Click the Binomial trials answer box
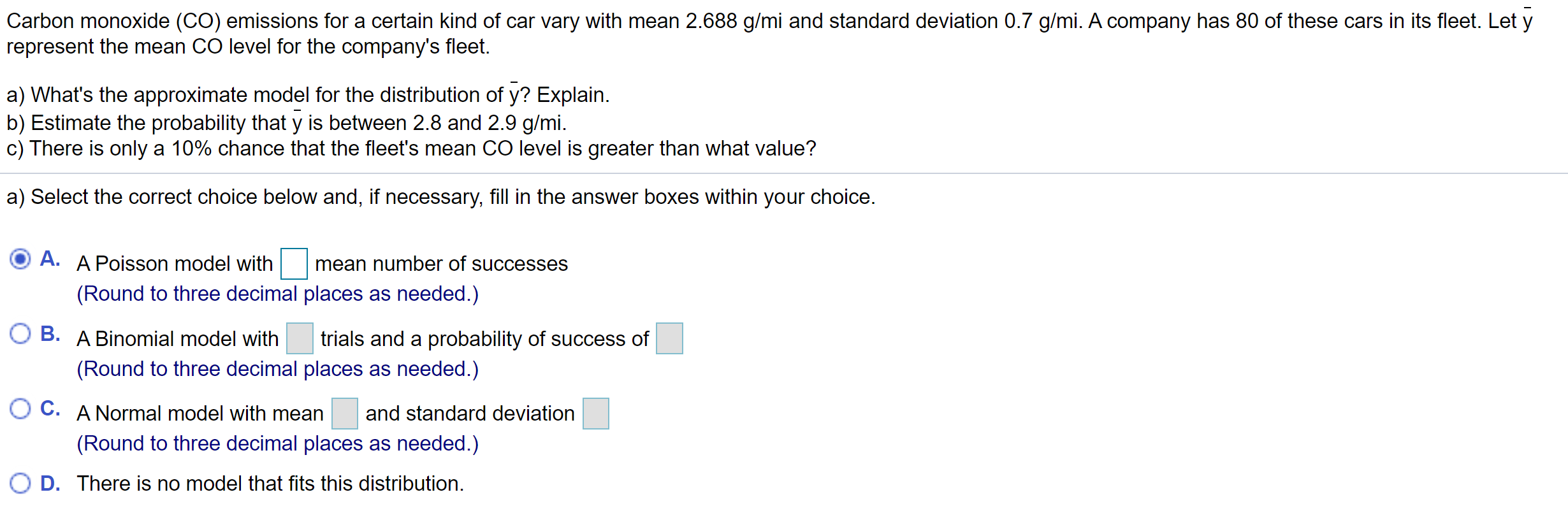 click(x=299, y=338)
